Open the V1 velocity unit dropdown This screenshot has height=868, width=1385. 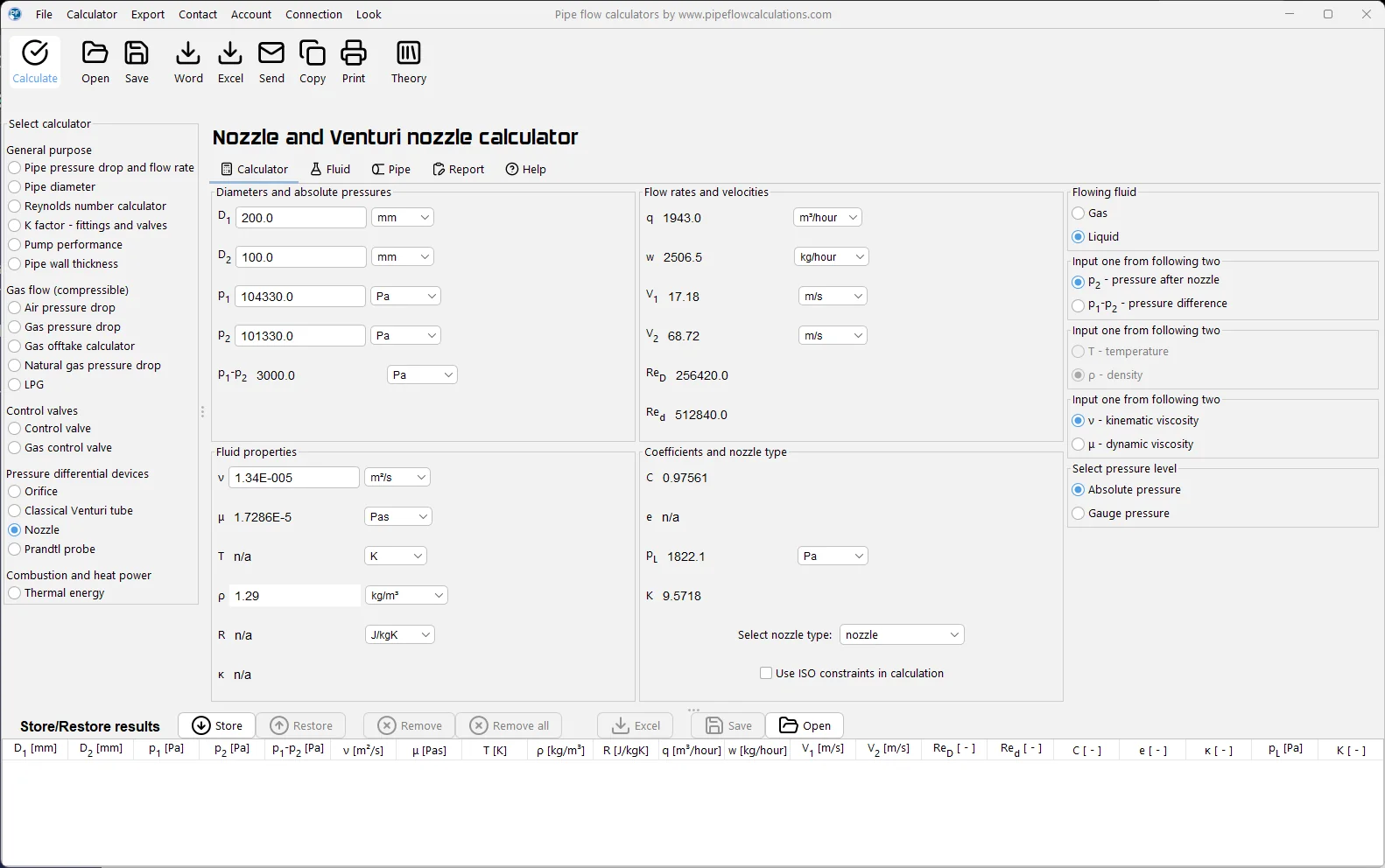click(x=833, y=296)
